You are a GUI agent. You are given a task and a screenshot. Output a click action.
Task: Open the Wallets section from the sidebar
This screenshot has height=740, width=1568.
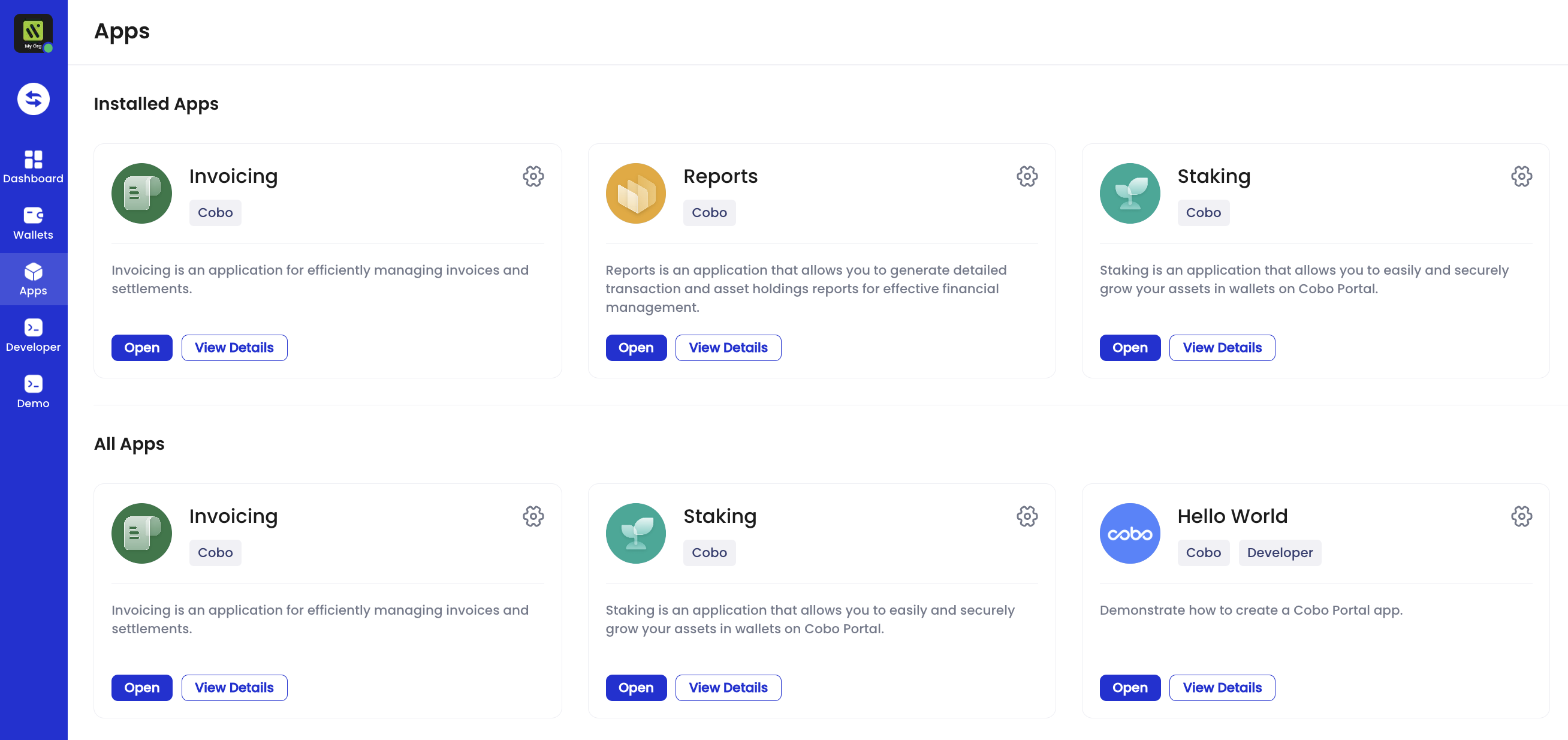click(x=33, y=216)
